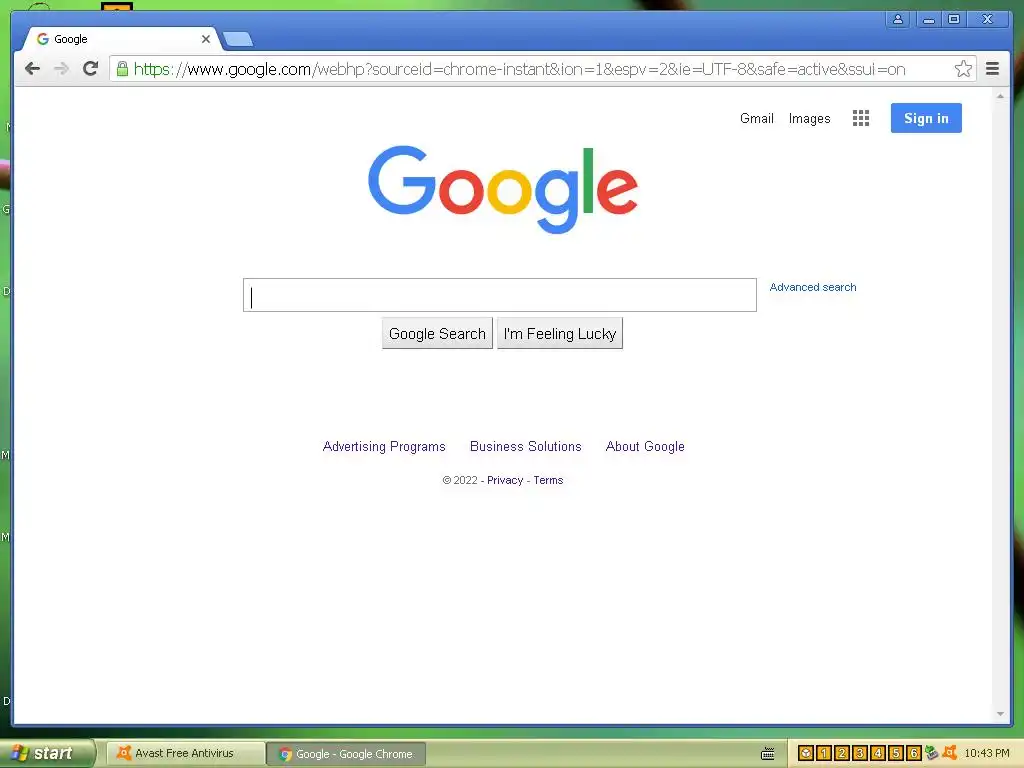Click the Google logo
The image size is (1024, 768).
(x=503, y=189)
